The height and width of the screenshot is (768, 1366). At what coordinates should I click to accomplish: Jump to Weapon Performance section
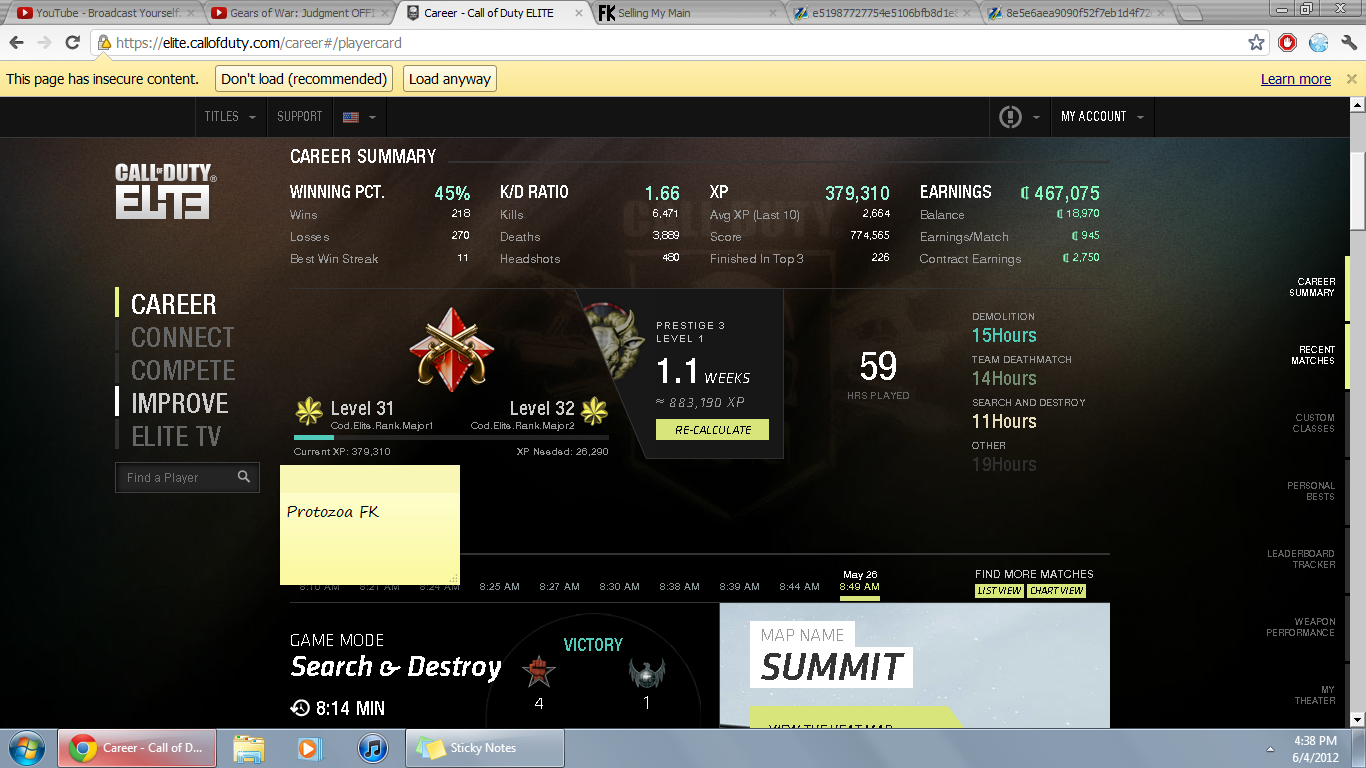1300,627
